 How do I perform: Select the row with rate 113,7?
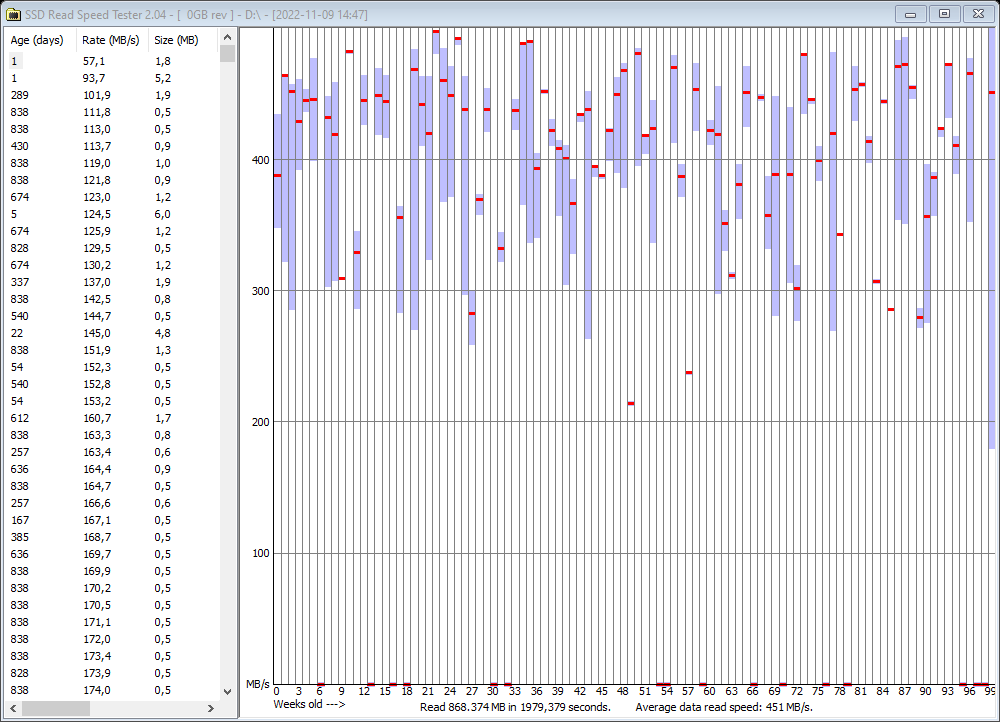coord(112,146)
